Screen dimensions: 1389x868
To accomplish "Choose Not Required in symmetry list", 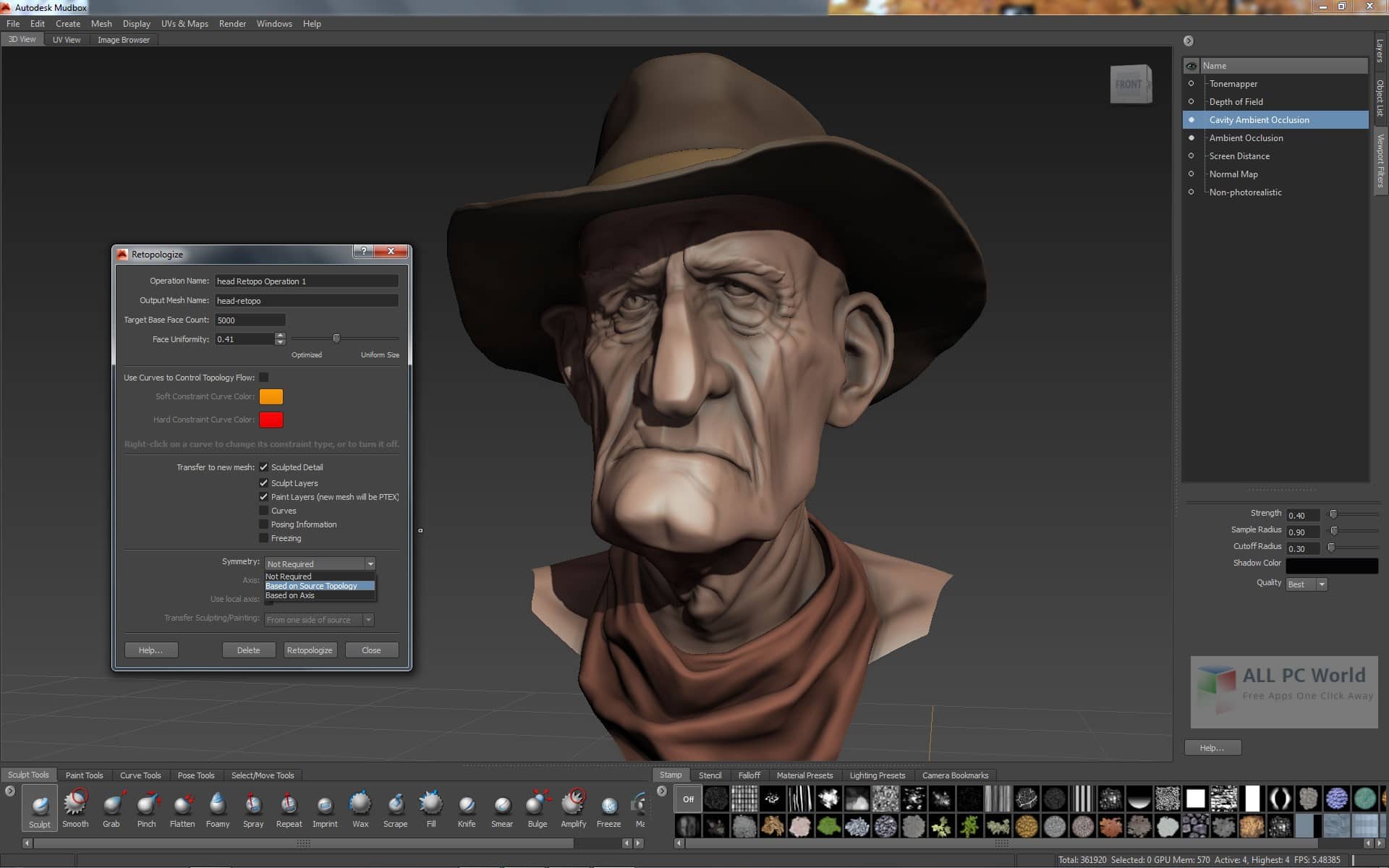I will [320, 576].
